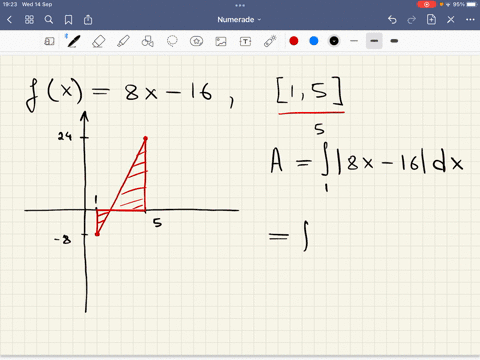This screenshot has width=480, height=360.
Task: Select the Lasso tool
Action: (x=172, y=41)
